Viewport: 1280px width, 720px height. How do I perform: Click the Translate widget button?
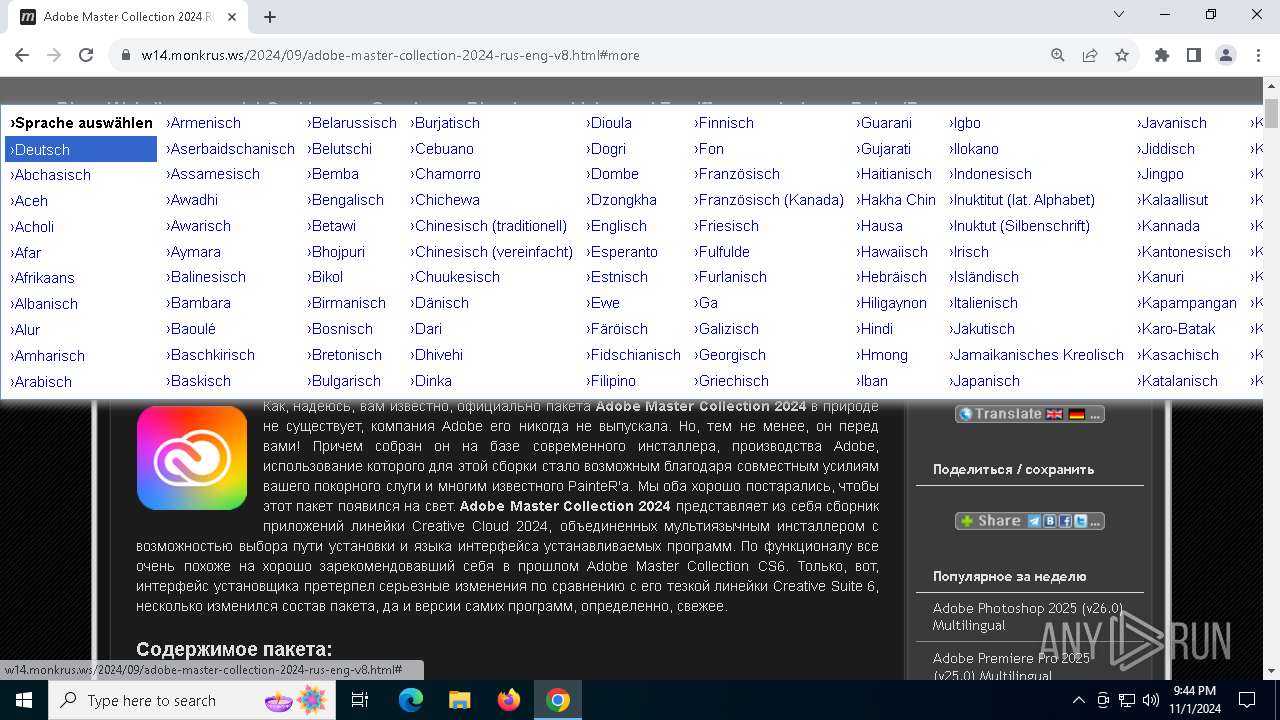[x=1030, y=414]
